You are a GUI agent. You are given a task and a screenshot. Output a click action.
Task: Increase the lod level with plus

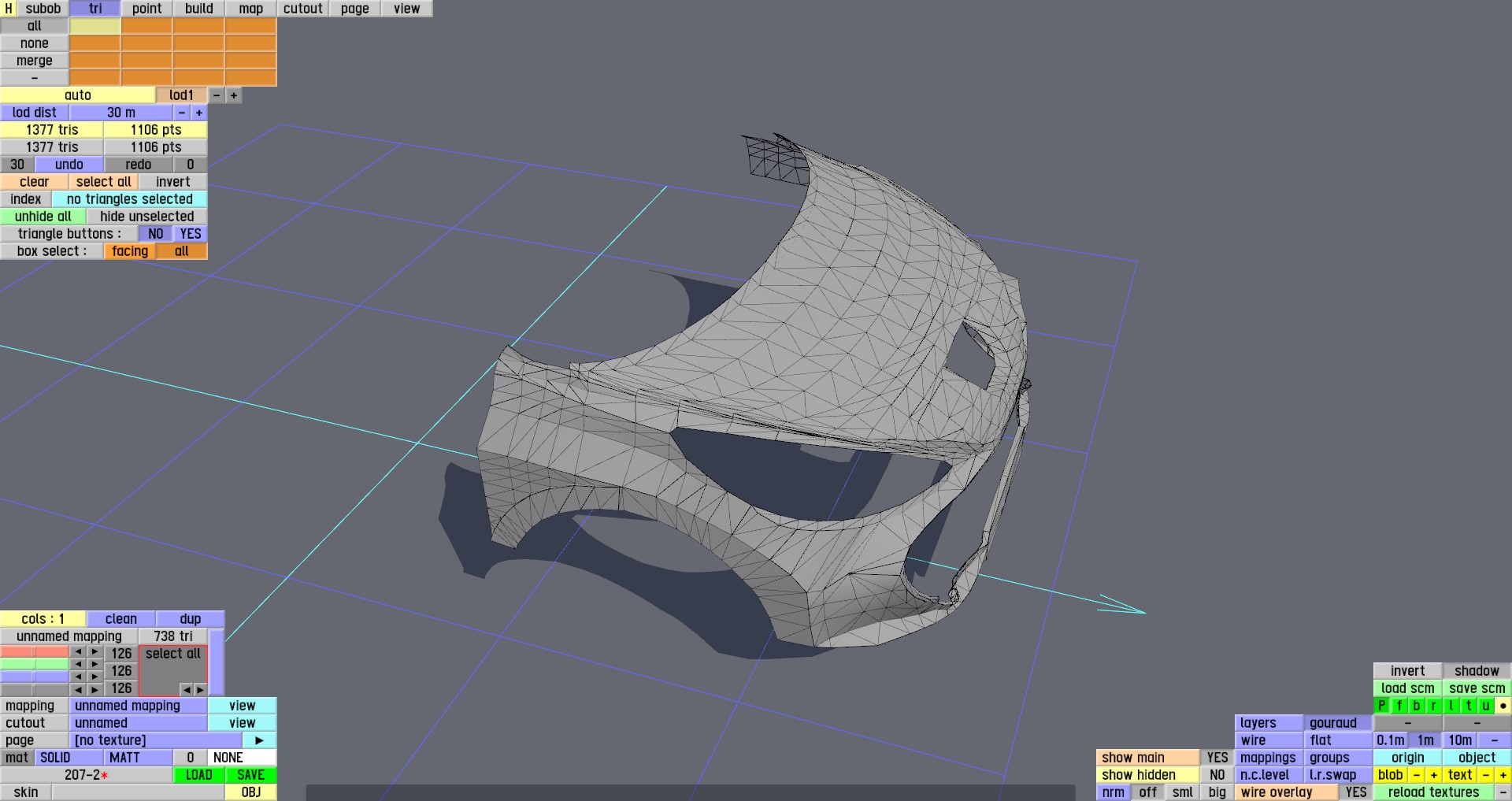(234, 95)
